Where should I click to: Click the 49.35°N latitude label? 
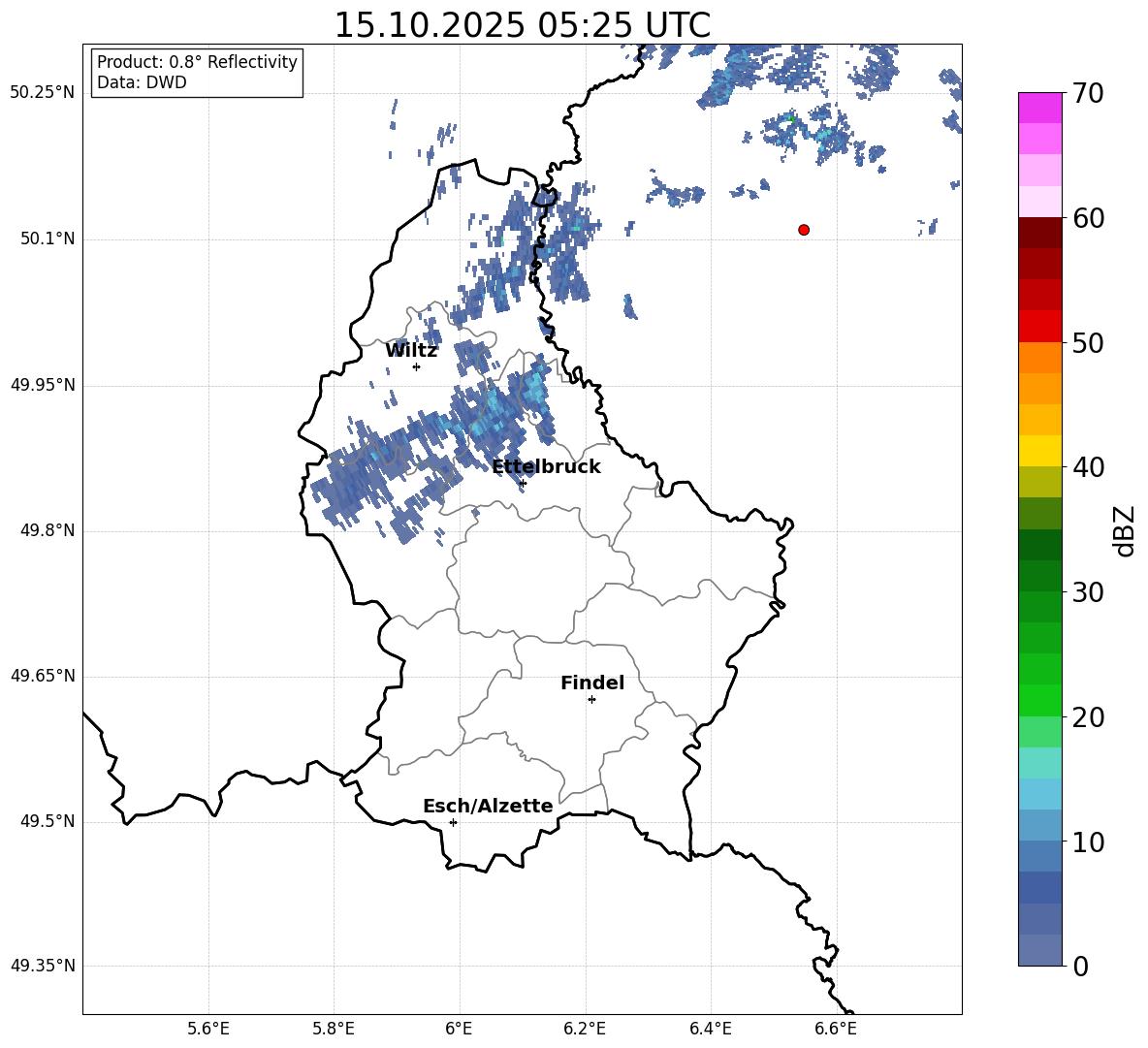tap(43, 966)
